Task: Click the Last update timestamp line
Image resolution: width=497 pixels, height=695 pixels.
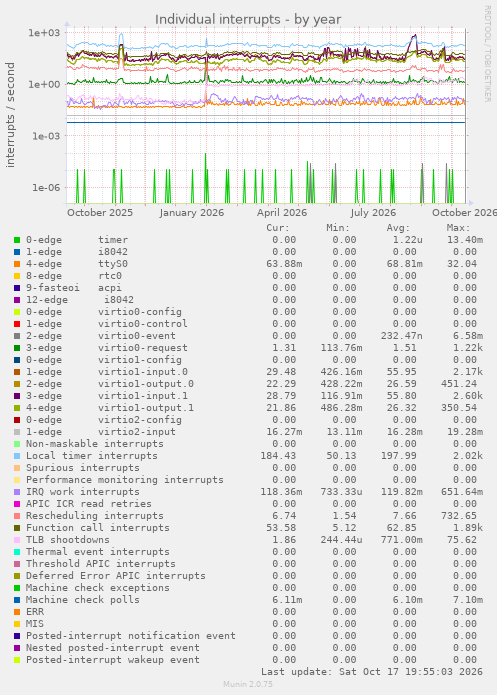Action: [372, 672]
